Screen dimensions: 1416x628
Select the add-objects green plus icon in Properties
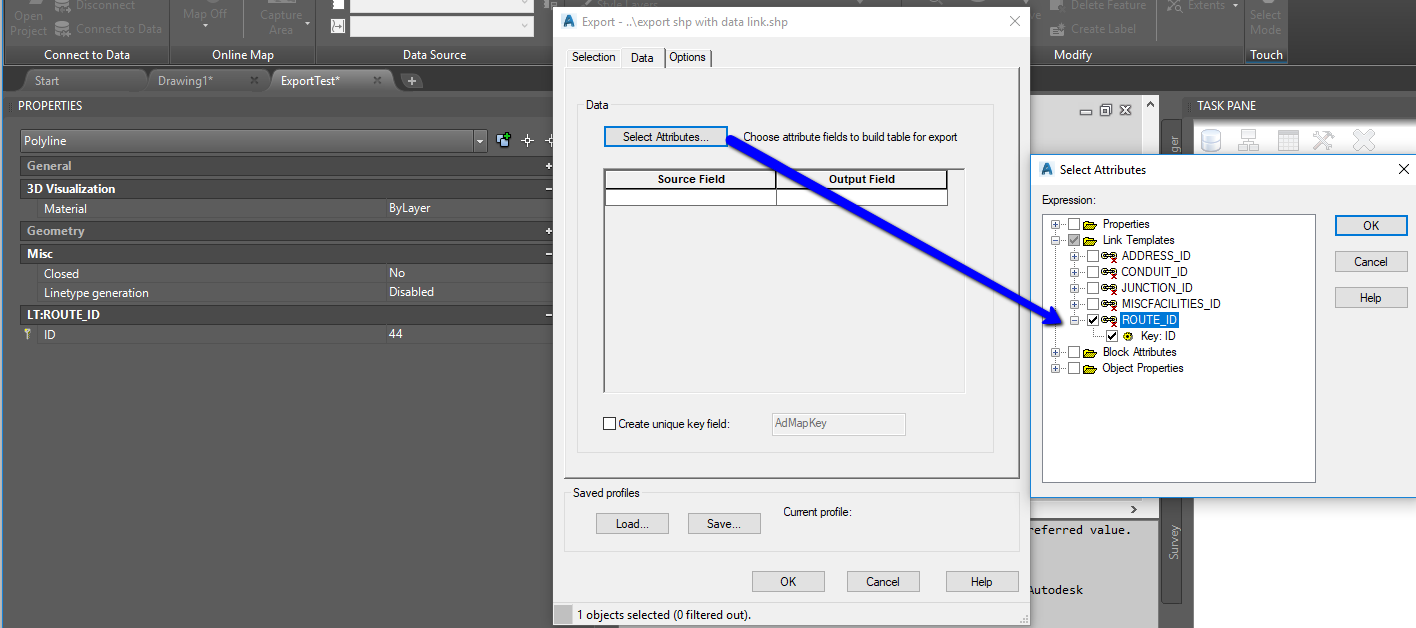pos(503,140)
